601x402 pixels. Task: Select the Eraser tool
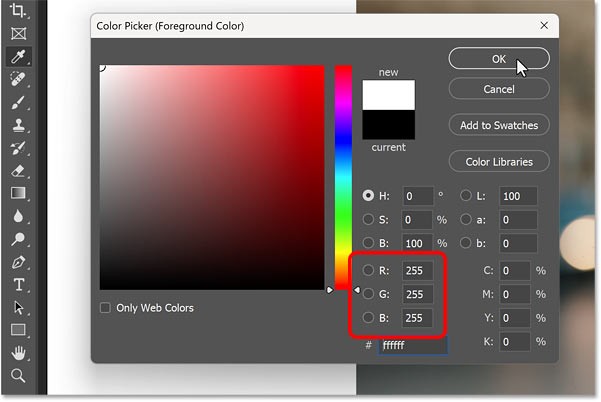tap(18, 170)
